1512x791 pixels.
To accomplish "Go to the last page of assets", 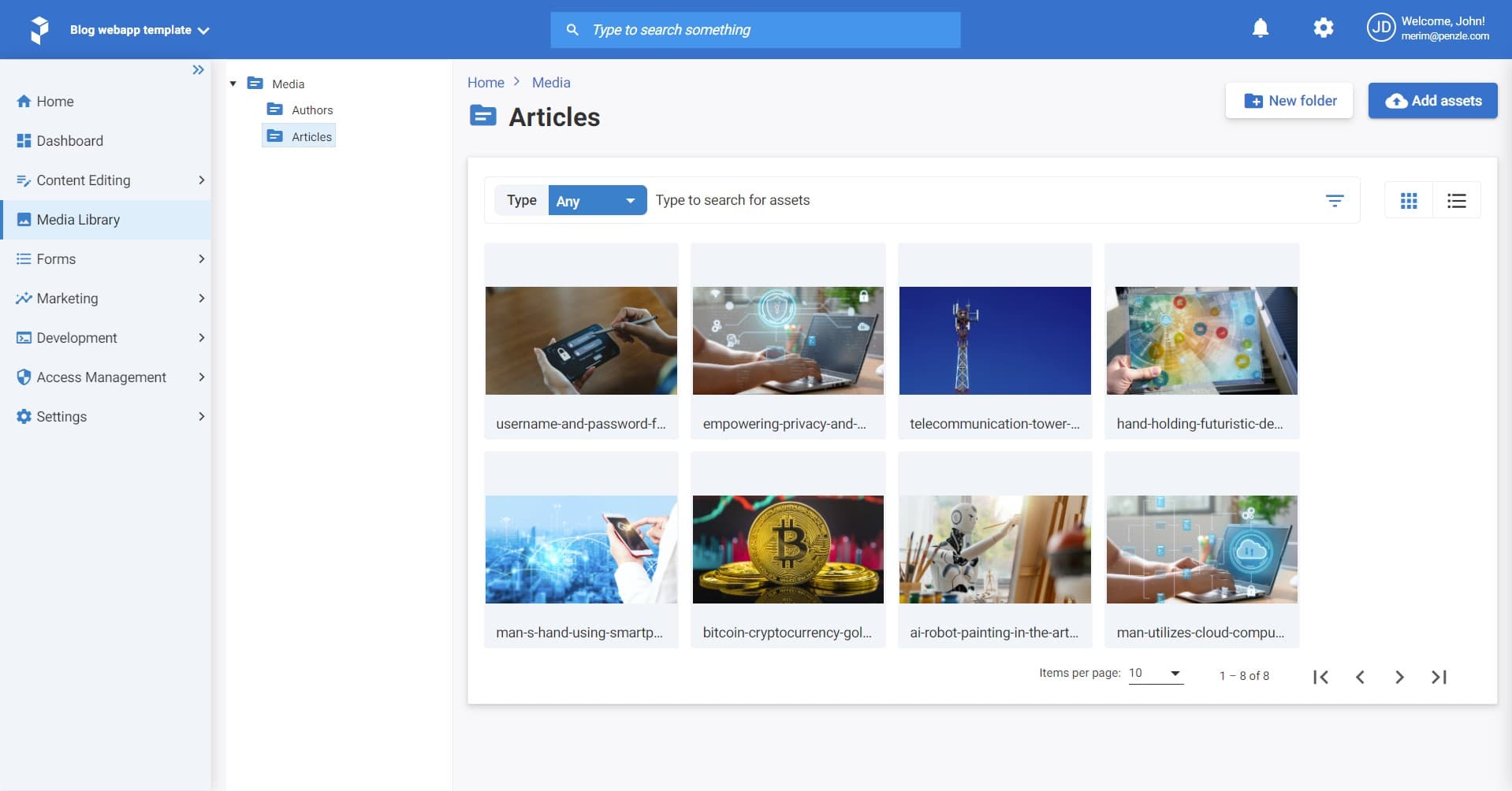I will click(x=1439, y=677).
